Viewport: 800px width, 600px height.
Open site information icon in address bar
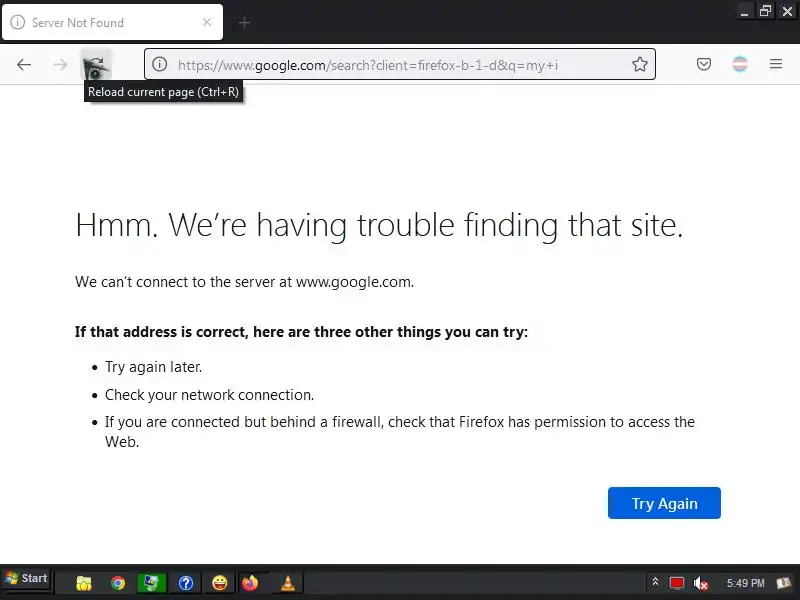[159, 64]
